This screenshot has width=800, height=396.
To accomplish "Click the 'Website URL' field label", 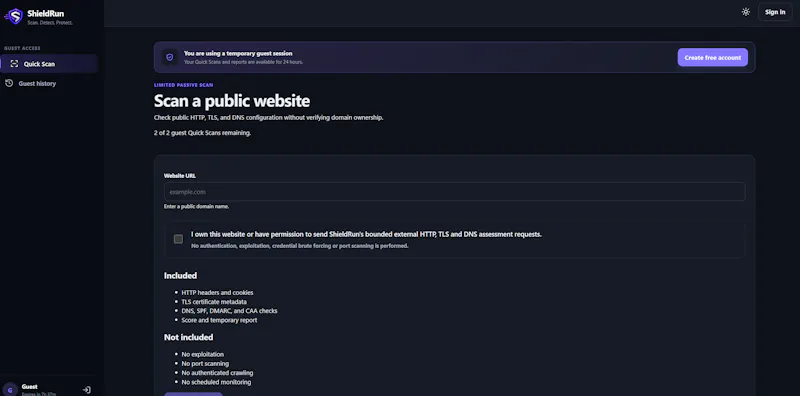I will tap(180, 176).
